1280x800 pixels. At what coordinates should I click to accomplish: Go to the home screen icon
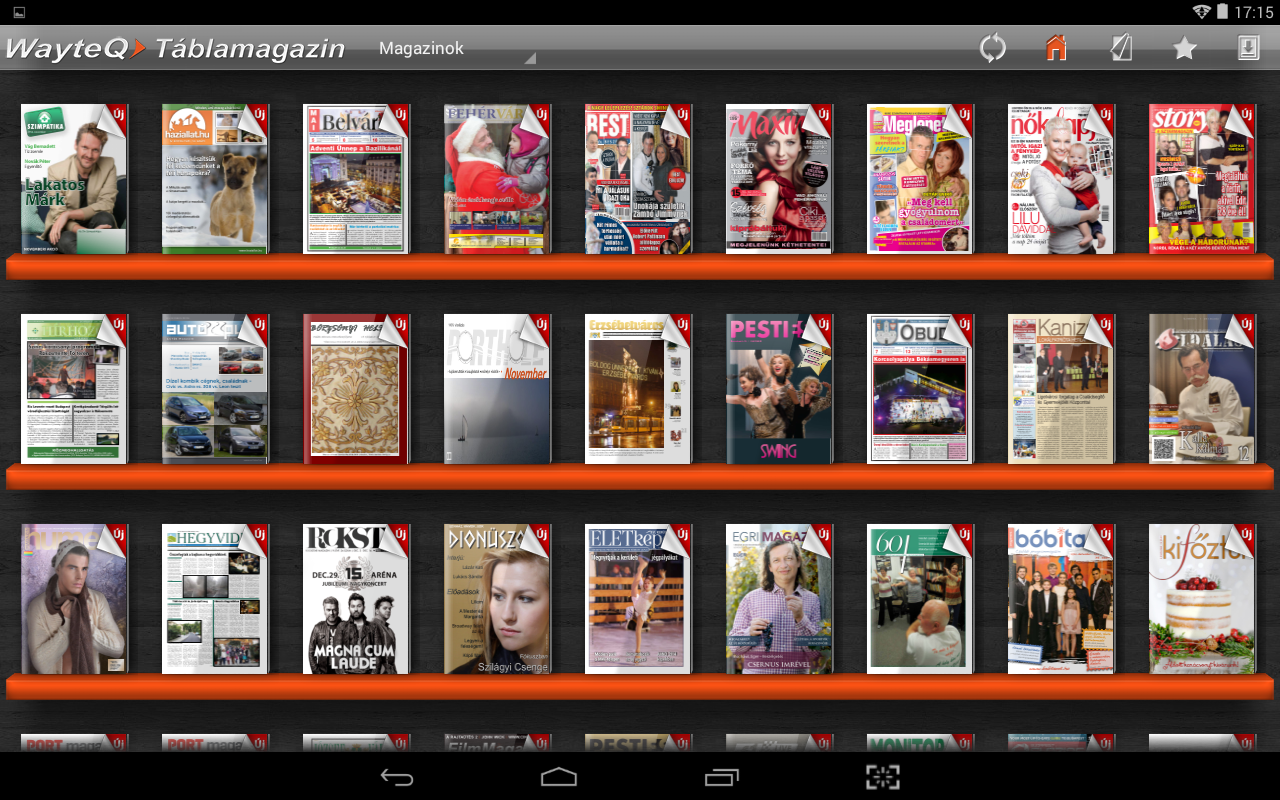tap(1056, 48)
